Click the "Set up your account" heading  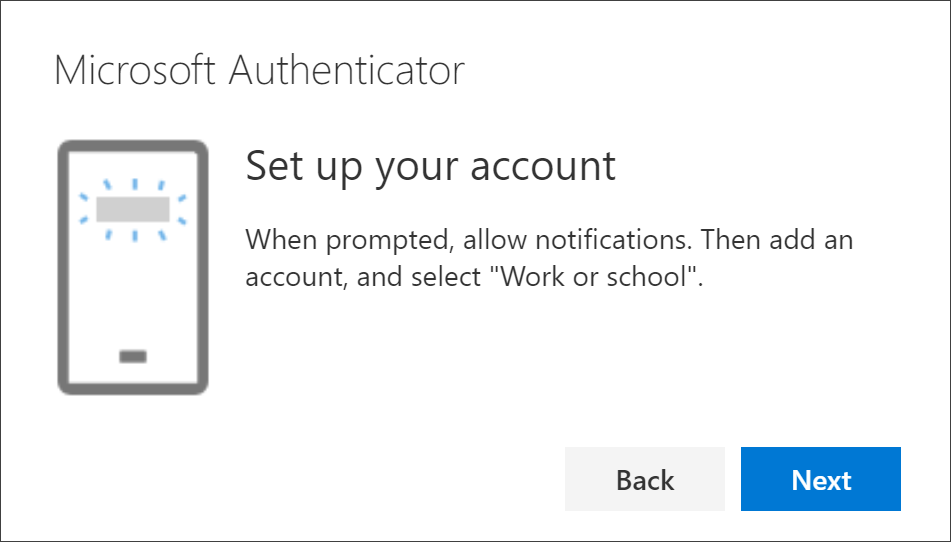430,166
